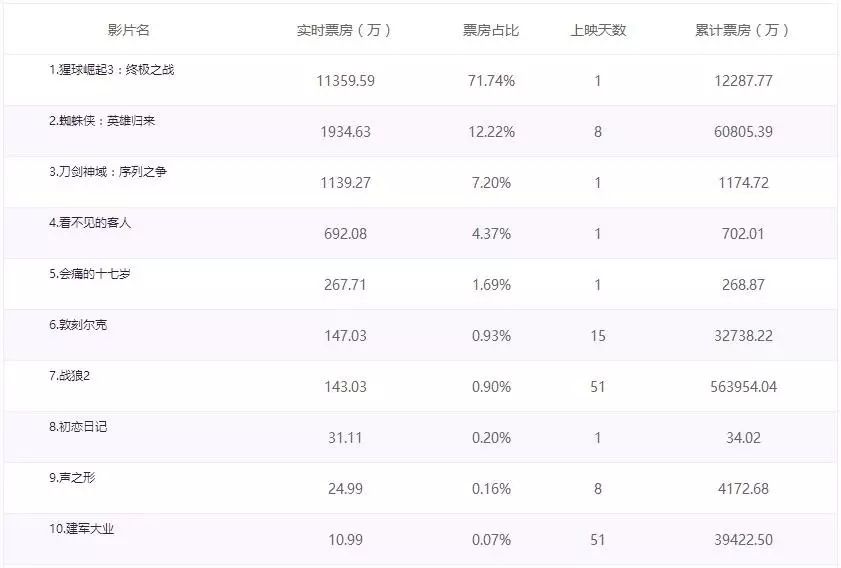Click cumulative box office 563954.04
Viewport: 841px width, 568px height.
pyautogui.click(x=743, y=387)
